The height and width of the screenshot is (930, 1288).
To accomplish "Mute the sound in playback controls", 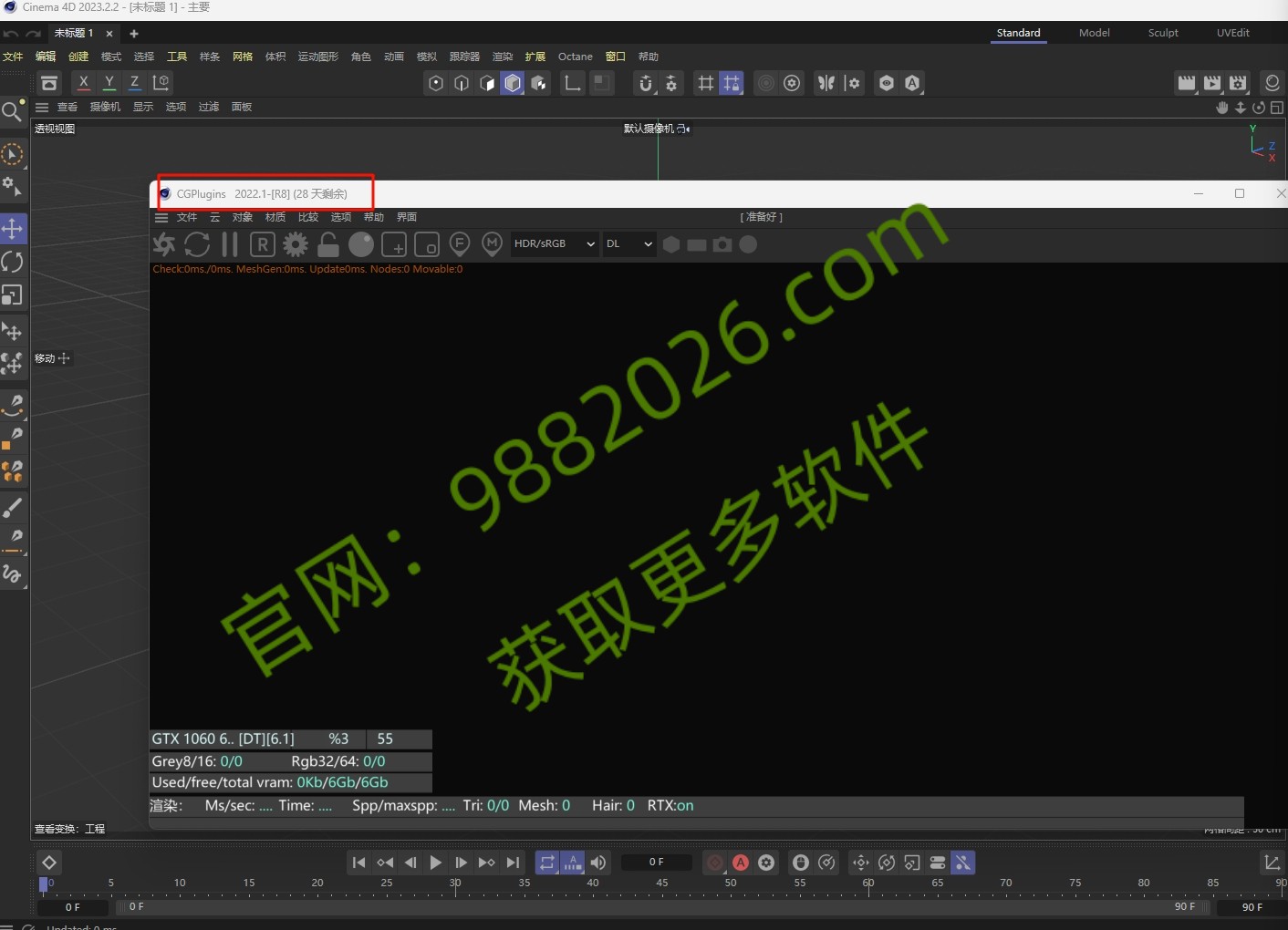I will point(598,863).
